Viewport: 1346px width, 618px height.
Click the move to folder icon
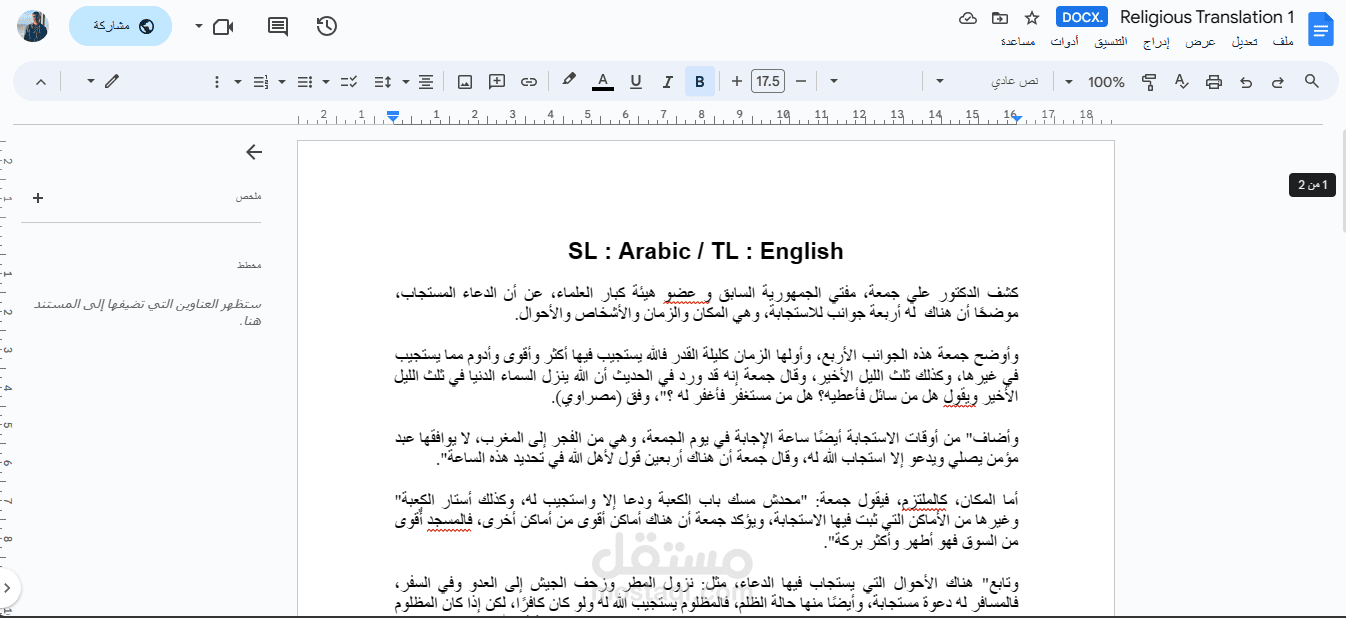(1000, 18)
